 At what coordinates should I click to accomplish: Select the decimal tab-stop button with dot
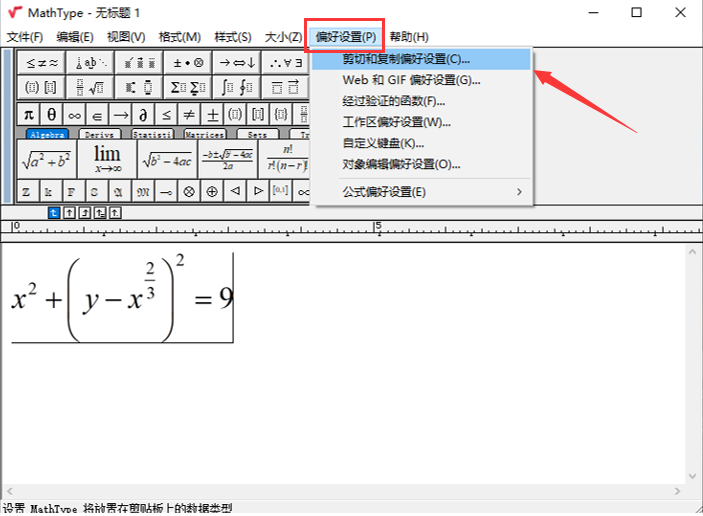click(115, 213)
